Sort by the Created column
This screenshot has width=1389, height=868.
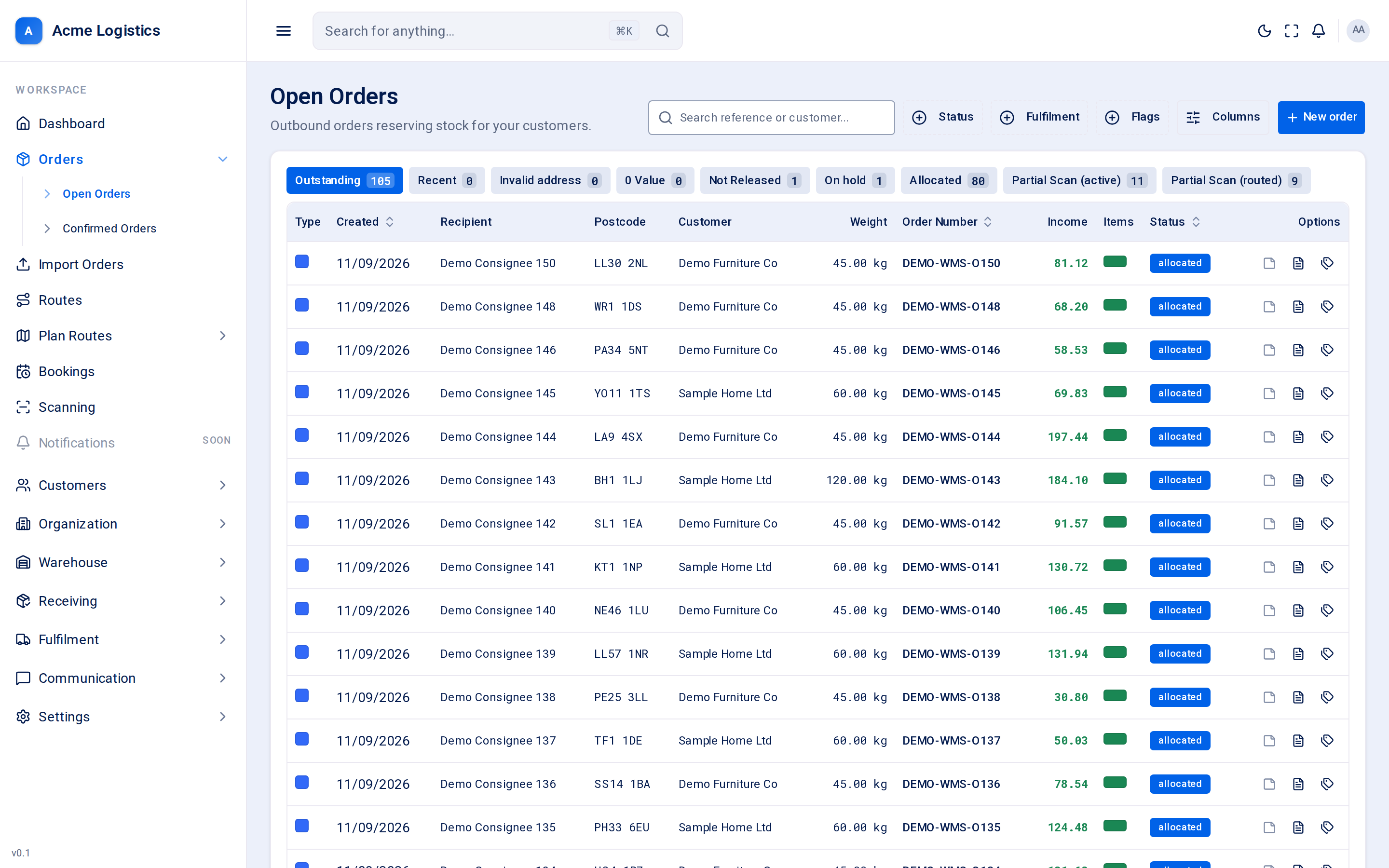click(x=365, y=222)
